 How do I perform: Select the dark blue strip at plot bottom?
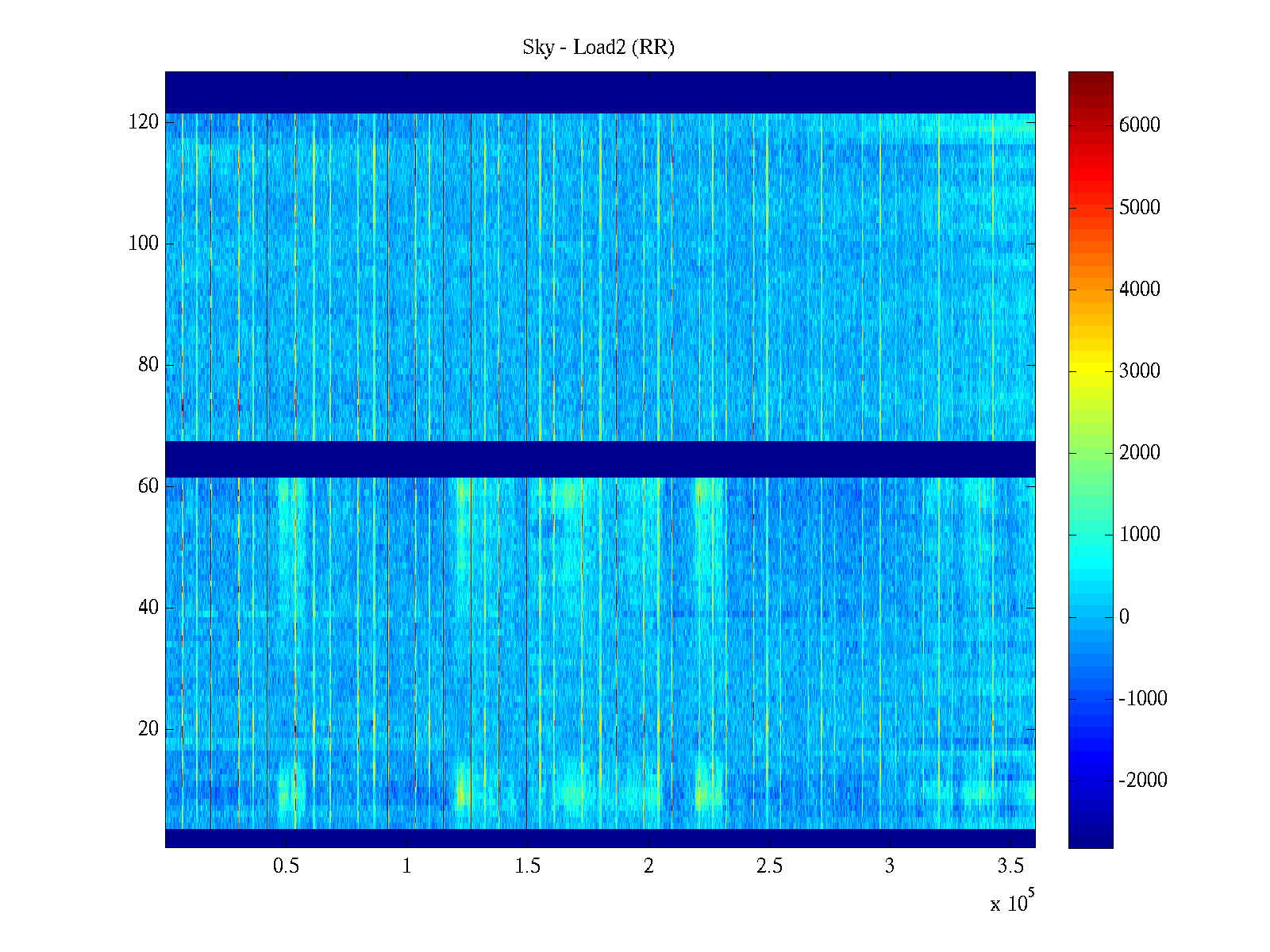click(x=600, y=838)
